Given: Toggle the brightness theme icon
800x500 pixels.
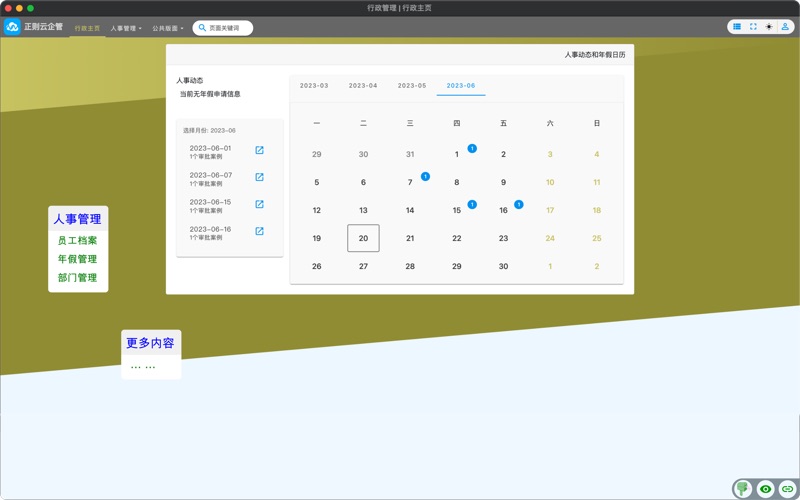Looking at the screenshot, I should (x=769, y=27).
